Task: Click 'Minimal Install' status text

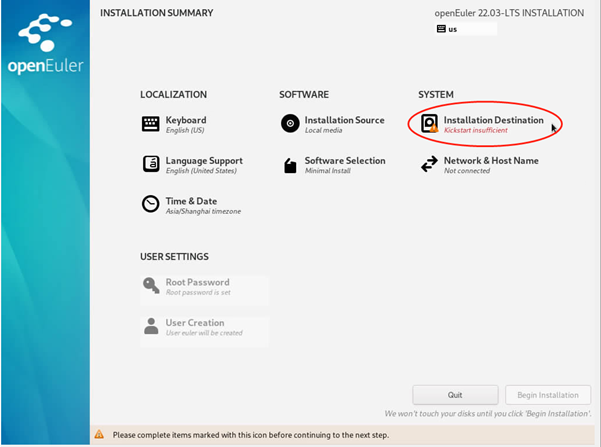Action: [328, 171]
